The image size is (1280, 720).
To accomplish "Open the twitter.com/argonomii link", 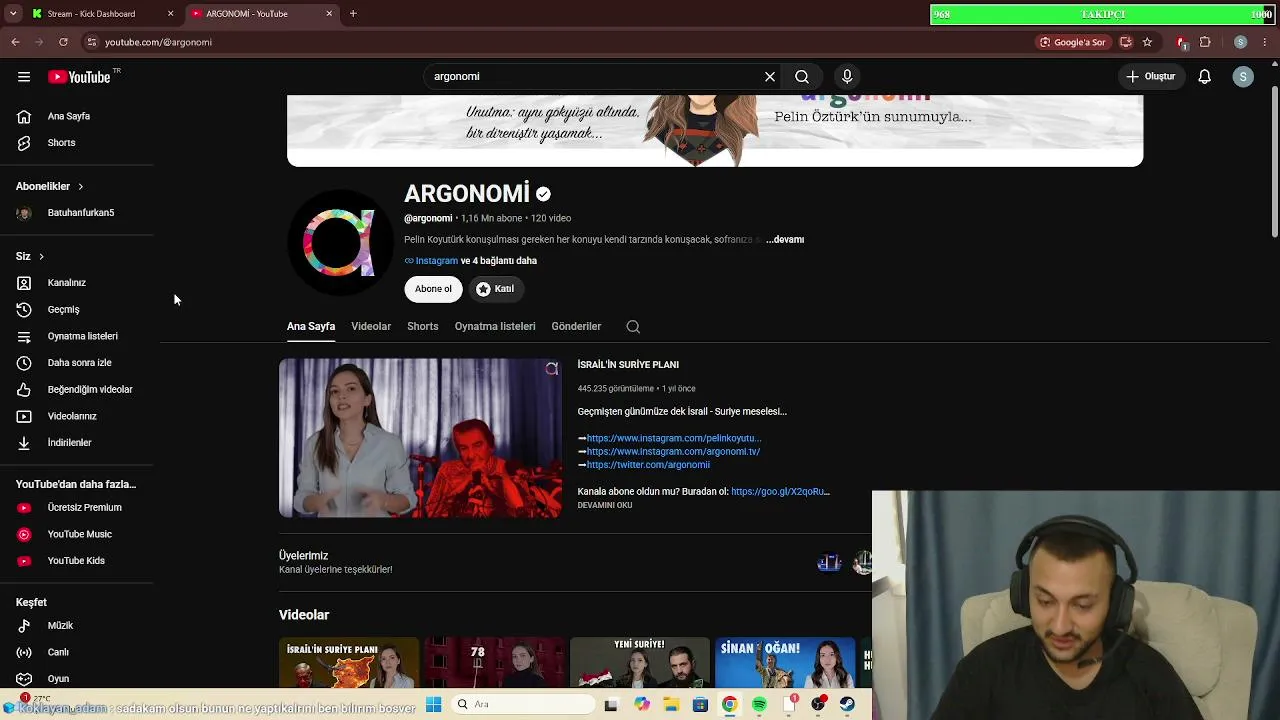I will coord(648,465).
